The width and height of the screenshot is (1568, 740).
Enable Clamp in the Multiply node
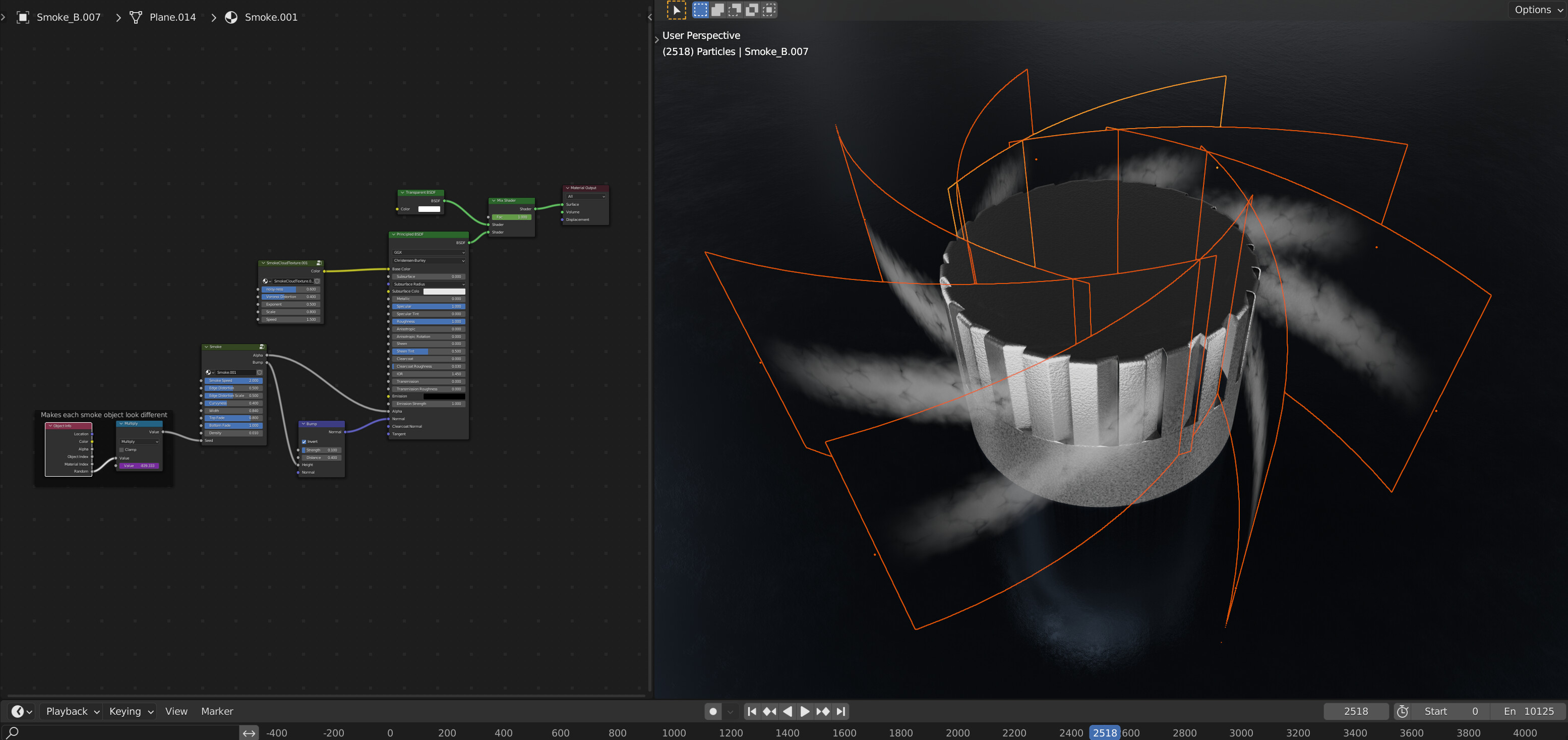122,449
